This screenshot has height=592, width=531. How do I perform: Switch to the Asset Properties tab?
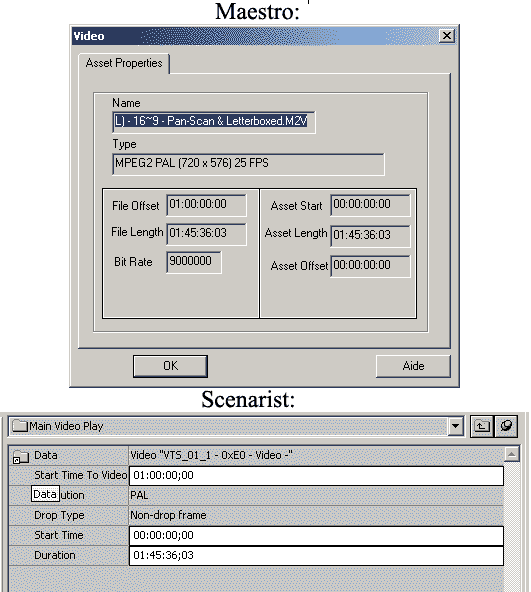(x=124, y=63)
